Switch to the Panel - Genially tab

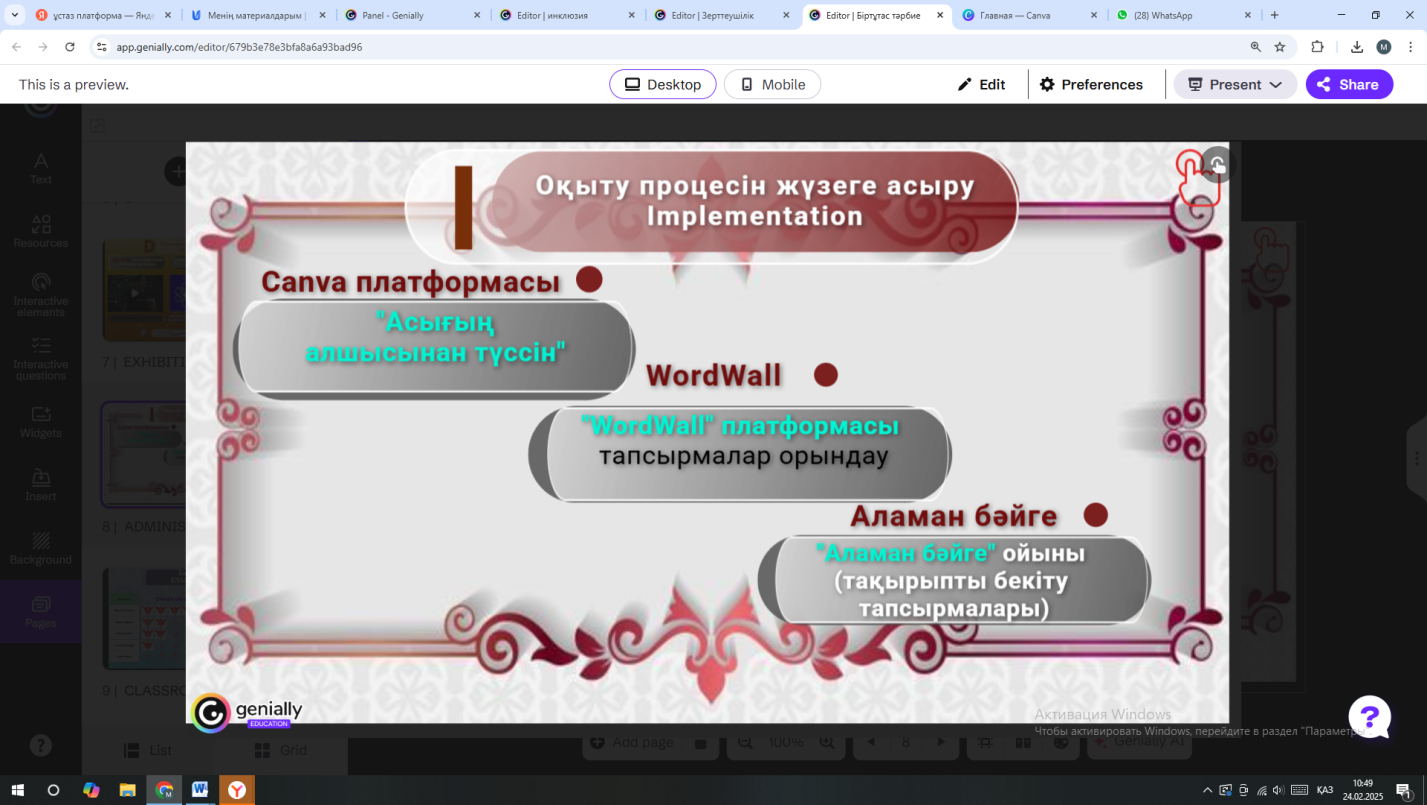(x=413, y=15)
